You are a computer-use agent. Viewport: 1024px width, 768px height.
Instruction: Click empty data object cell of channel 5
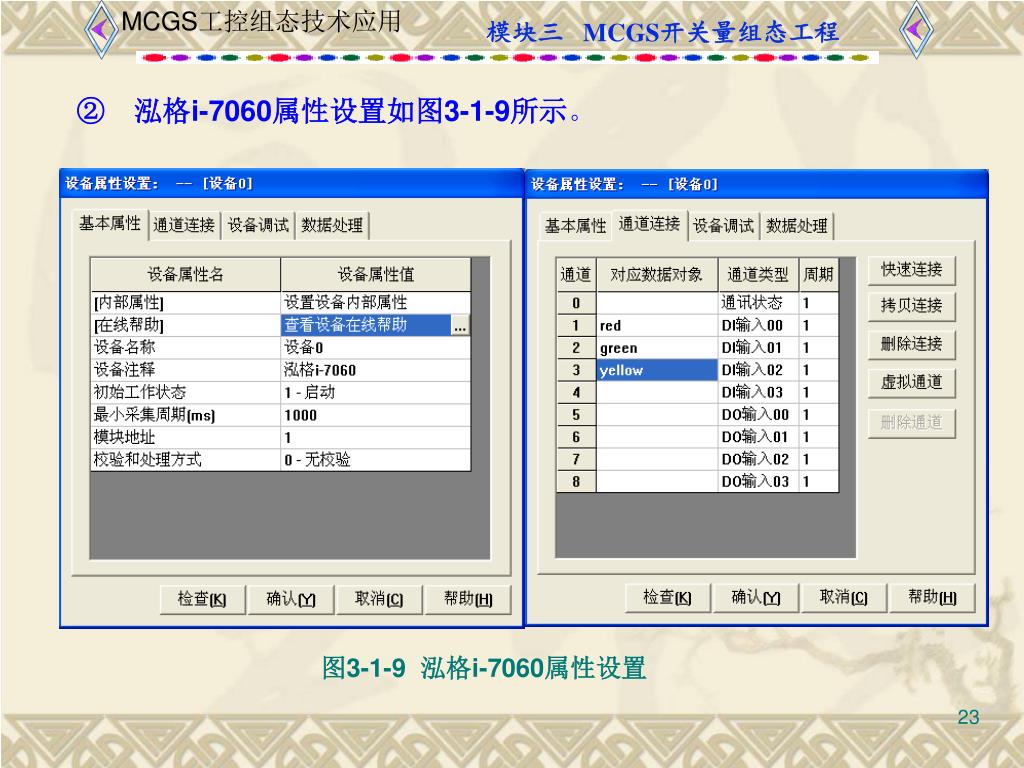[657, 415]
